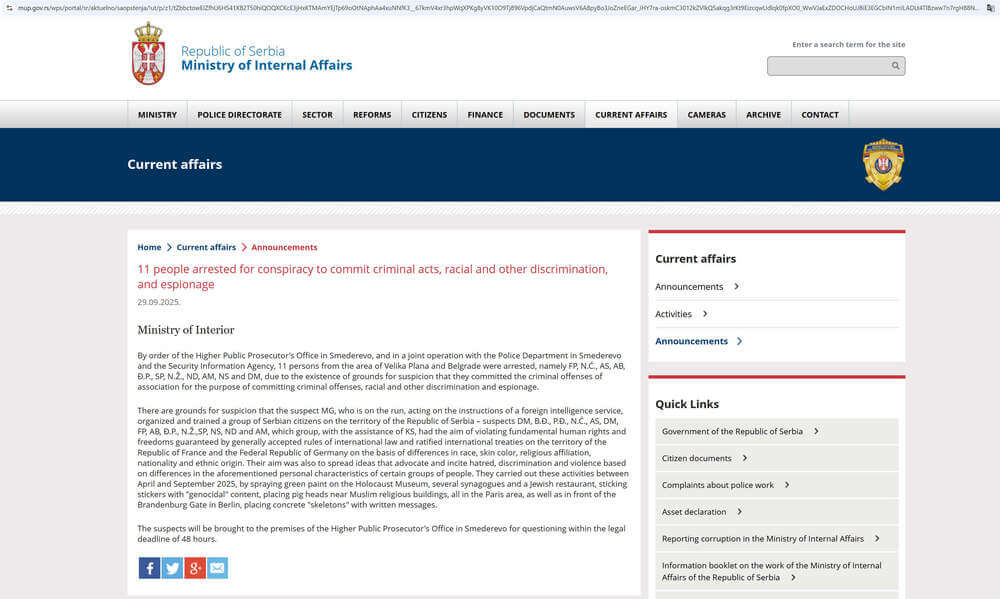
Task: Open the Finance menu
Action: click(x=485, y=115)
